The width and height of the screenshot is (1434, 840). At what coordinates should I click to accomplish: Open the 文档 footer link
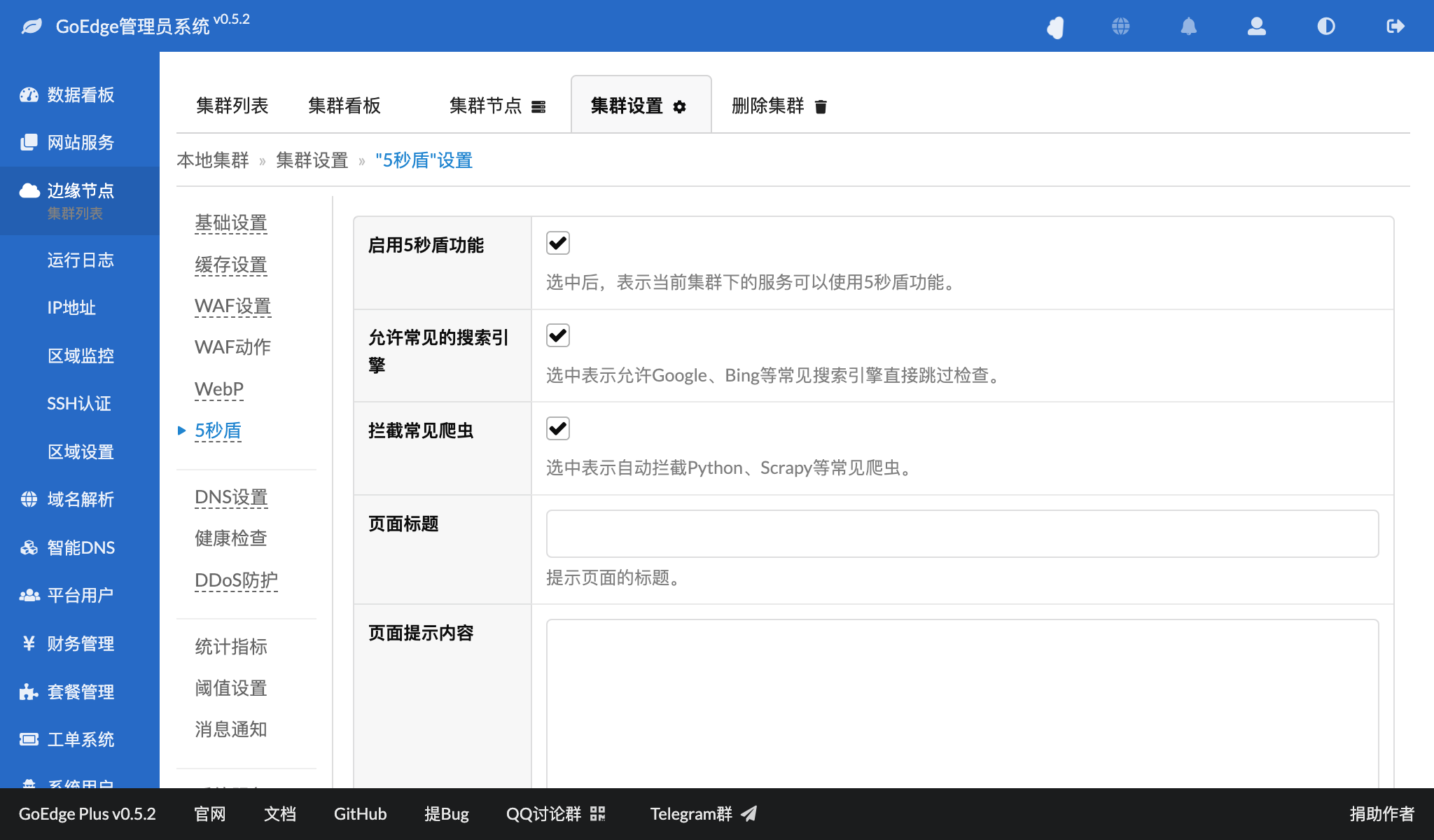pyautogui.click(x=280, y=813)
